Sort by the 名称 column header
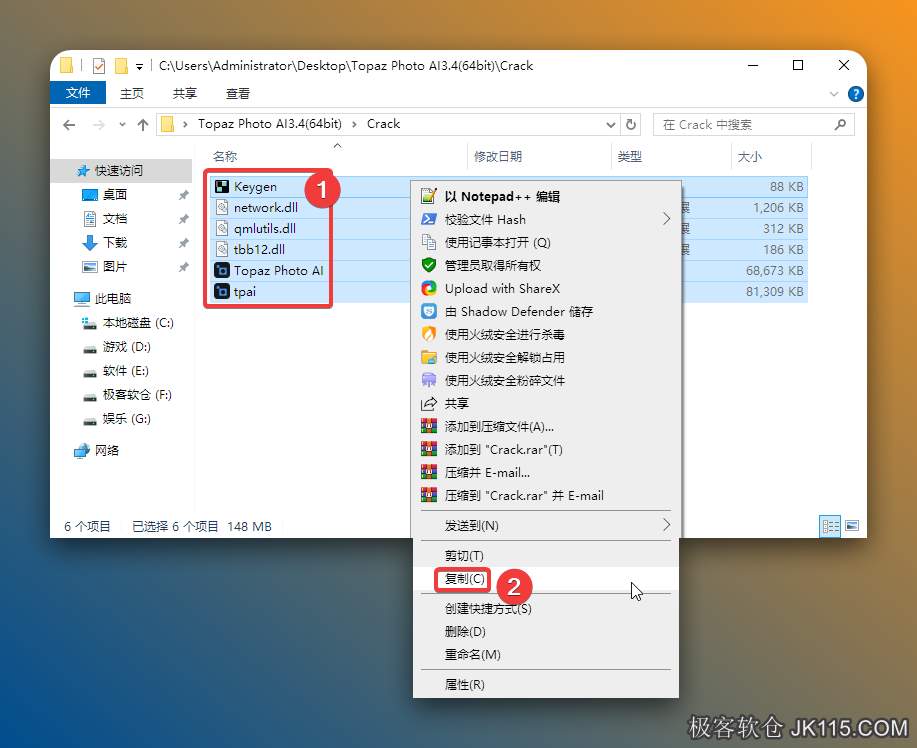Viewport: 917px width, 748px height. (225, 157)
